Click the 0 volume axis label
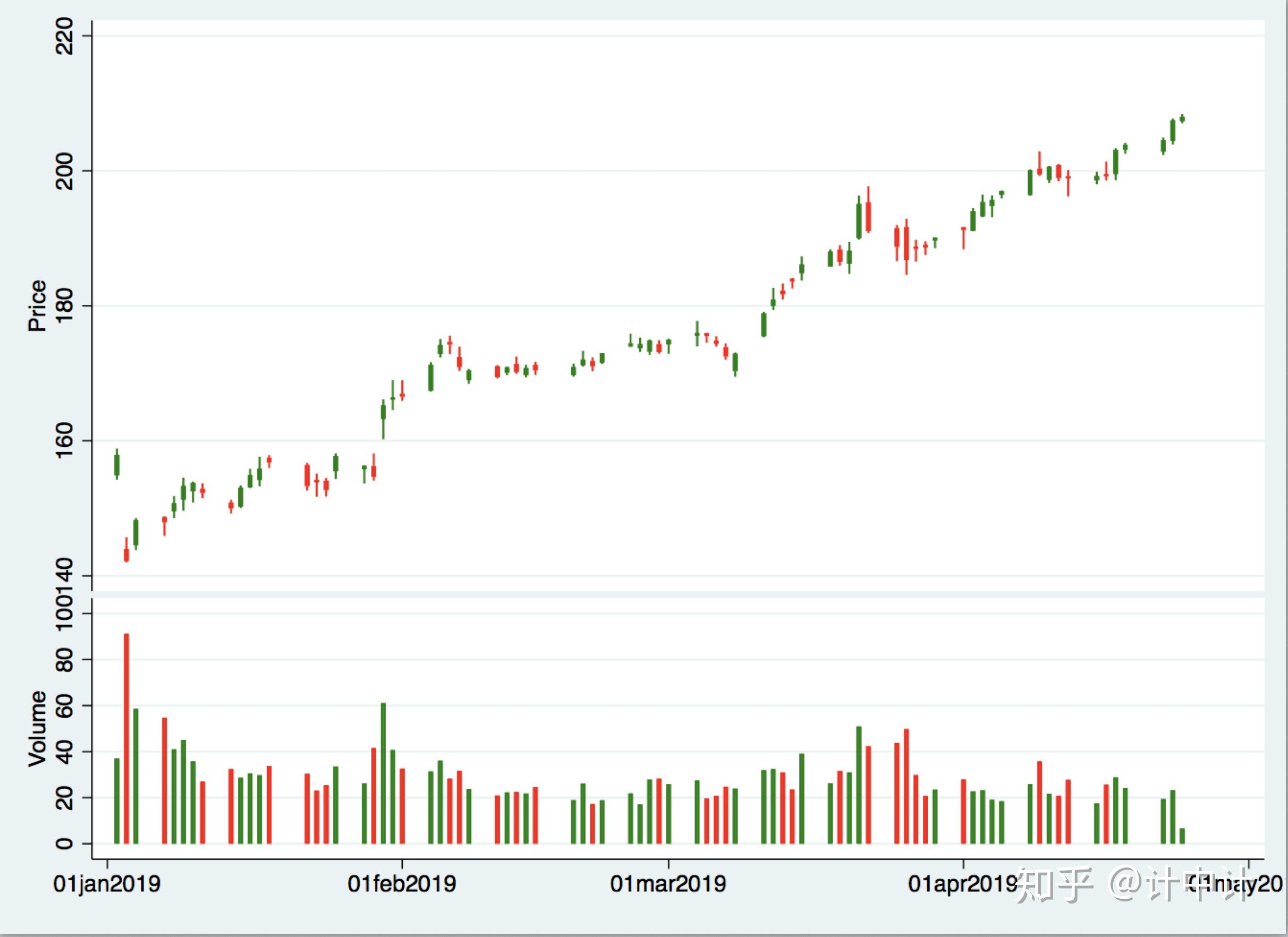1288x937 pixels. pos(64,844)
